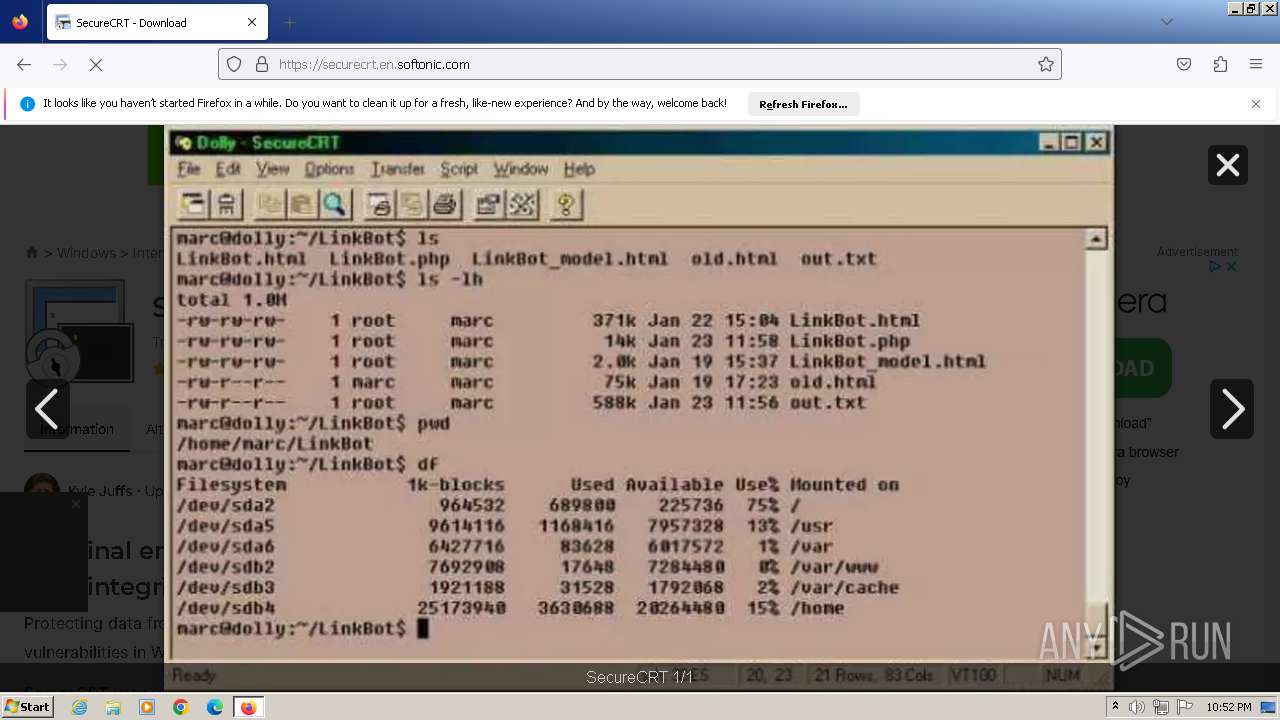Open the Firefox Extensions icon
Screen dimensions: 1280x720
coord(1220,64)
